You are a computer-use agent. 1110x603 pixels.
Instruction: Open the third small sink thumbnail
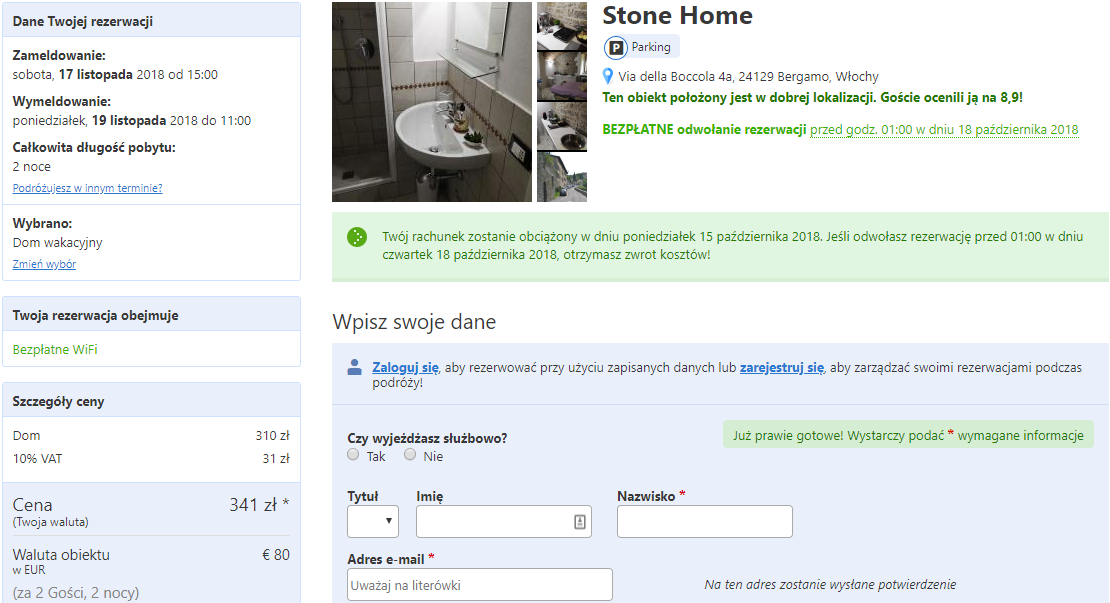tap(562, 127)
